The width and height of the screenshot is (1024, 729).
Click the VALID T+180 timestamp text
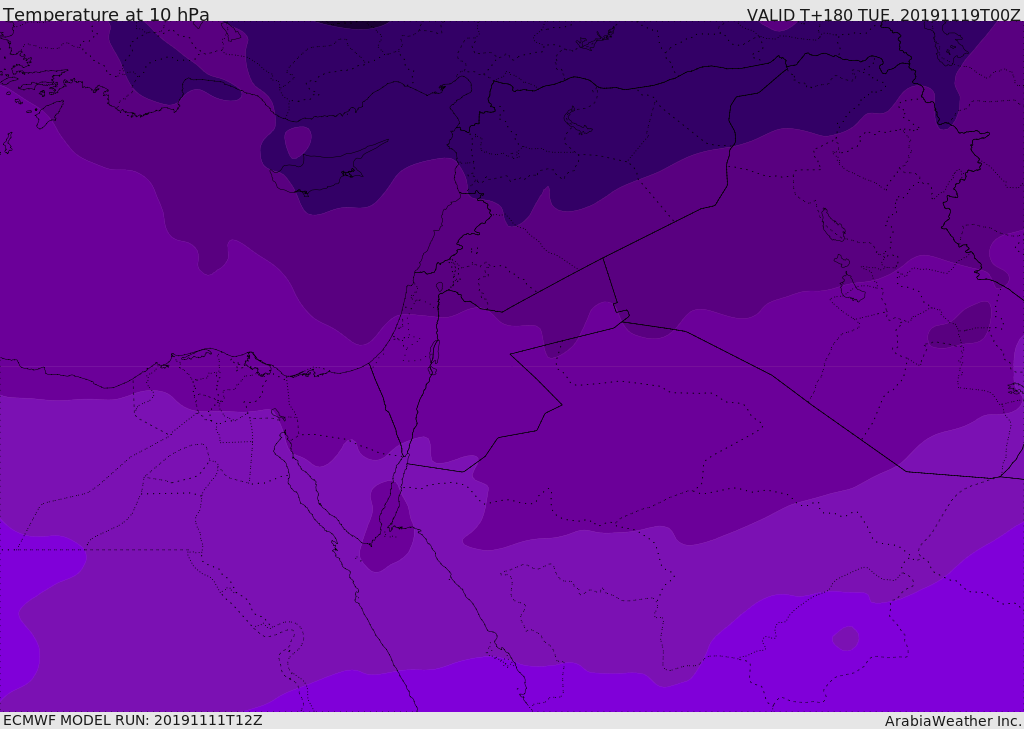click(883, 14)
